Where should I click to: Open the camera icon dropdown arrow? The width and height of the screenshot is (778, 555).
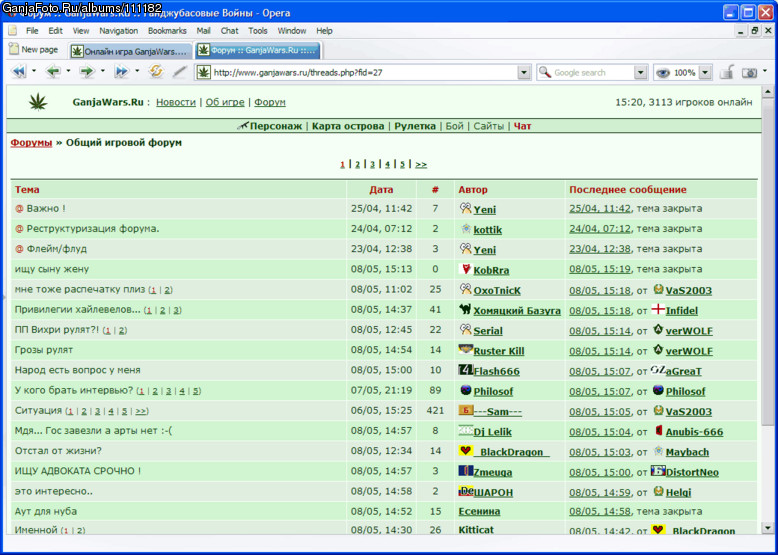765,71
